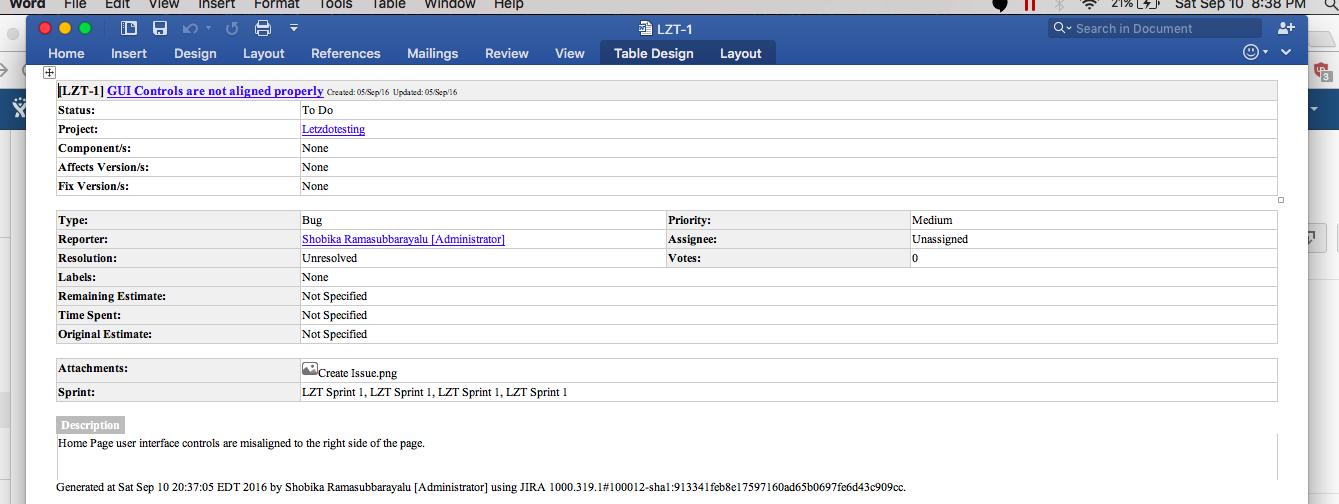The height and width of the screenshot is (504, 1339).
Task: Open the Edit menu
Action: coord(118,5)
